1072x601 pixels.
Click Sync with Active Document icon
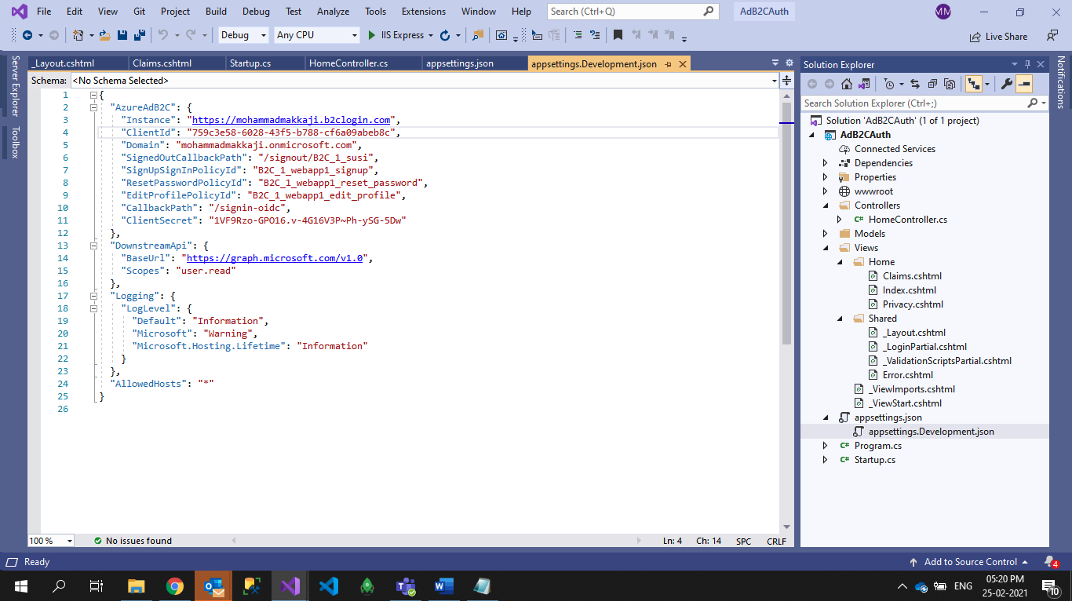(x=916, y=84)
